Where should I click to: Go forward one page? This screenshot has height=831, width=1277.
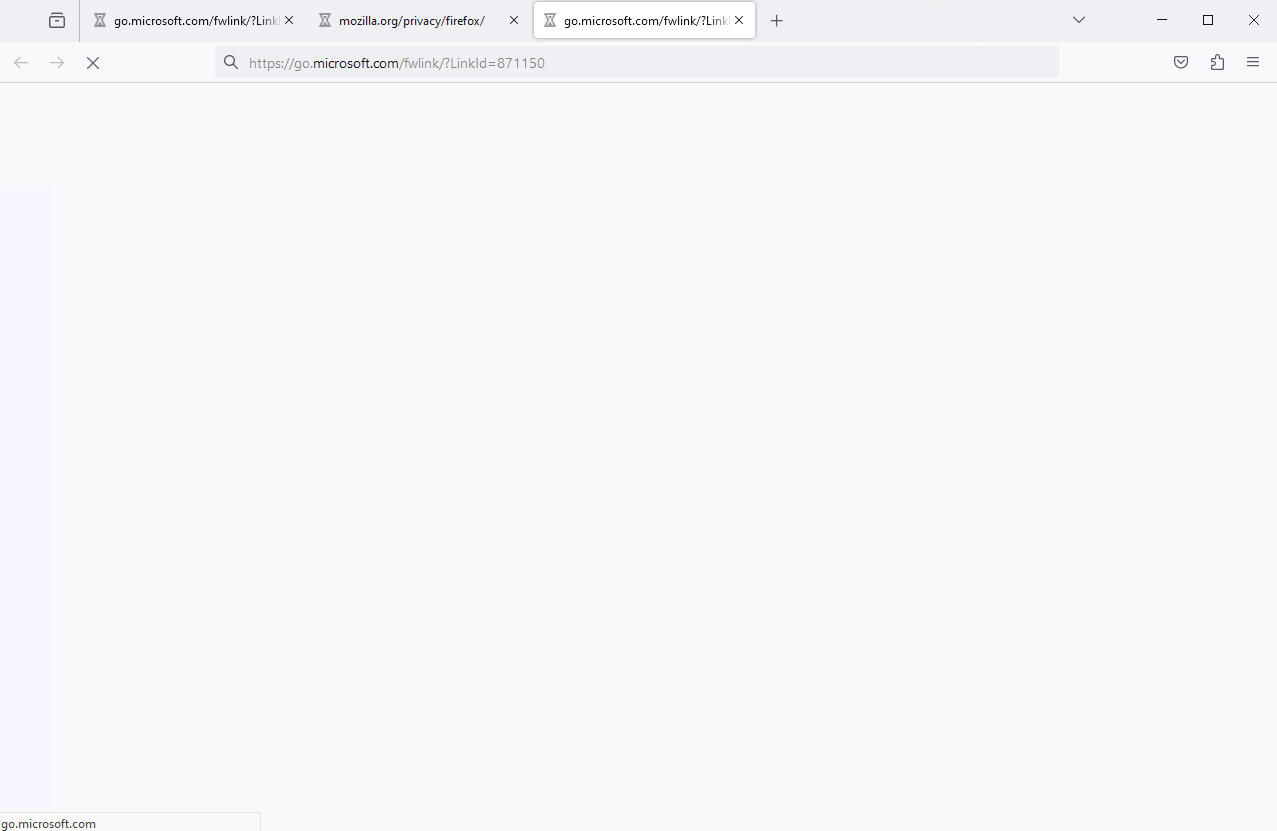57,63
